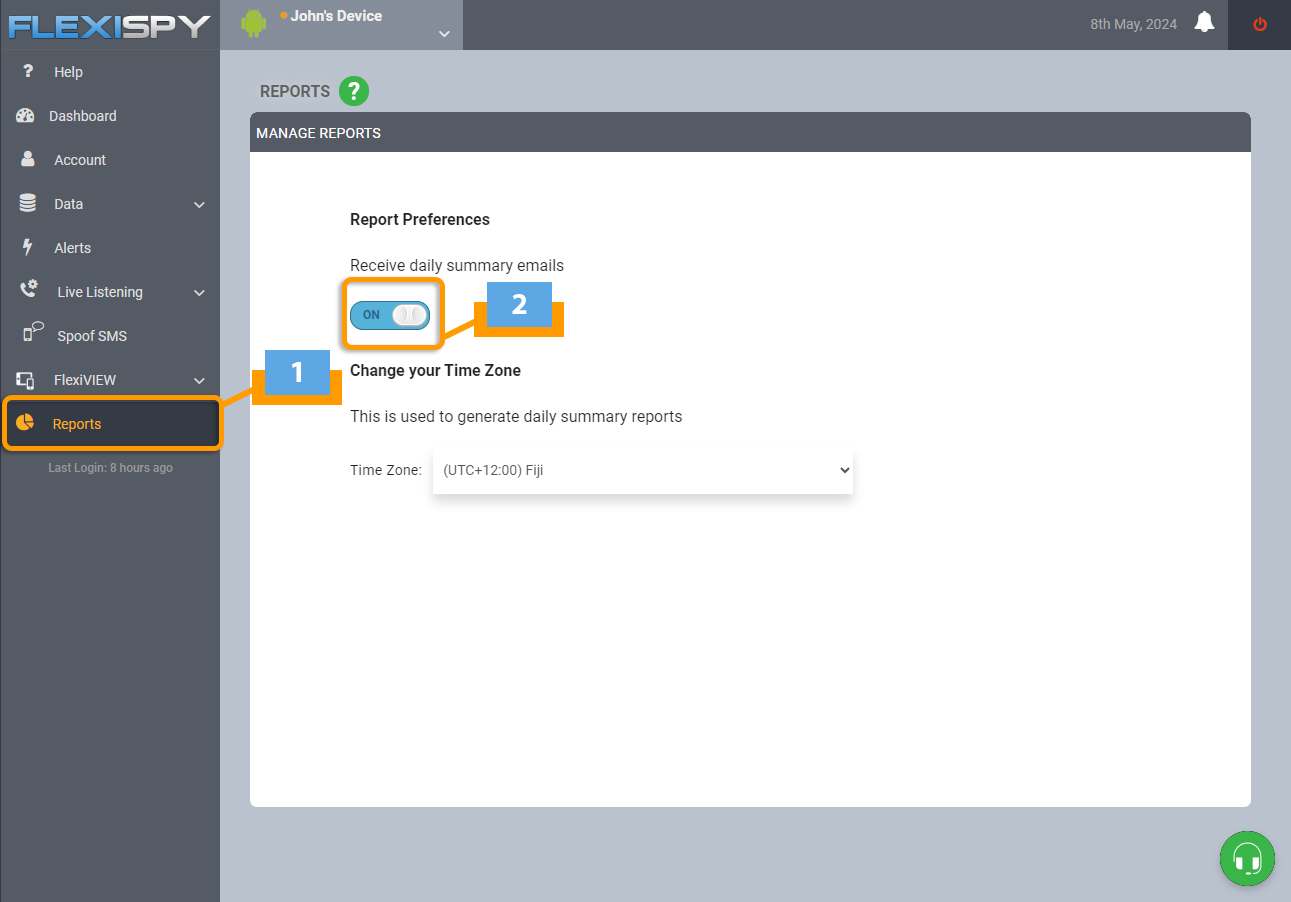This screenshot has width=1291, height=902.
Task: Click the MANAGE REPORTS panel header
Action: pos(750,132)
